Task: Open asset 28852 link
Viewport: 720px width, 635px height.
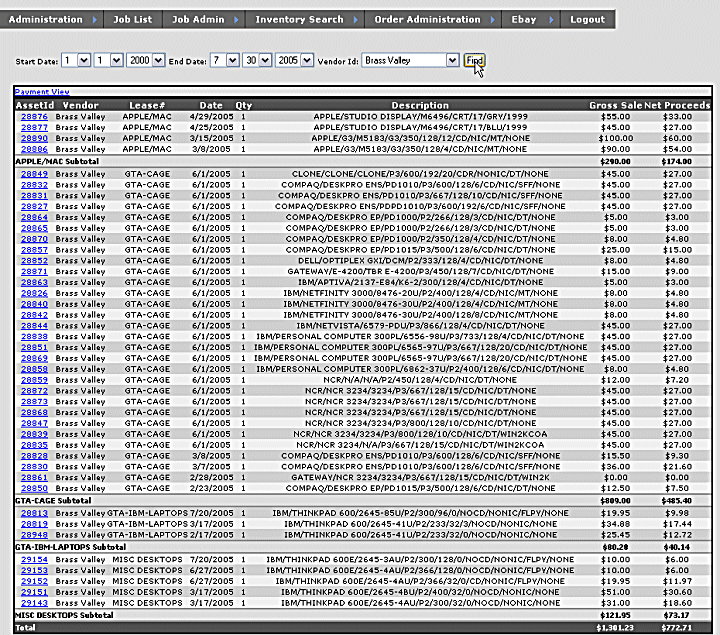Action: tap(34, 260)
